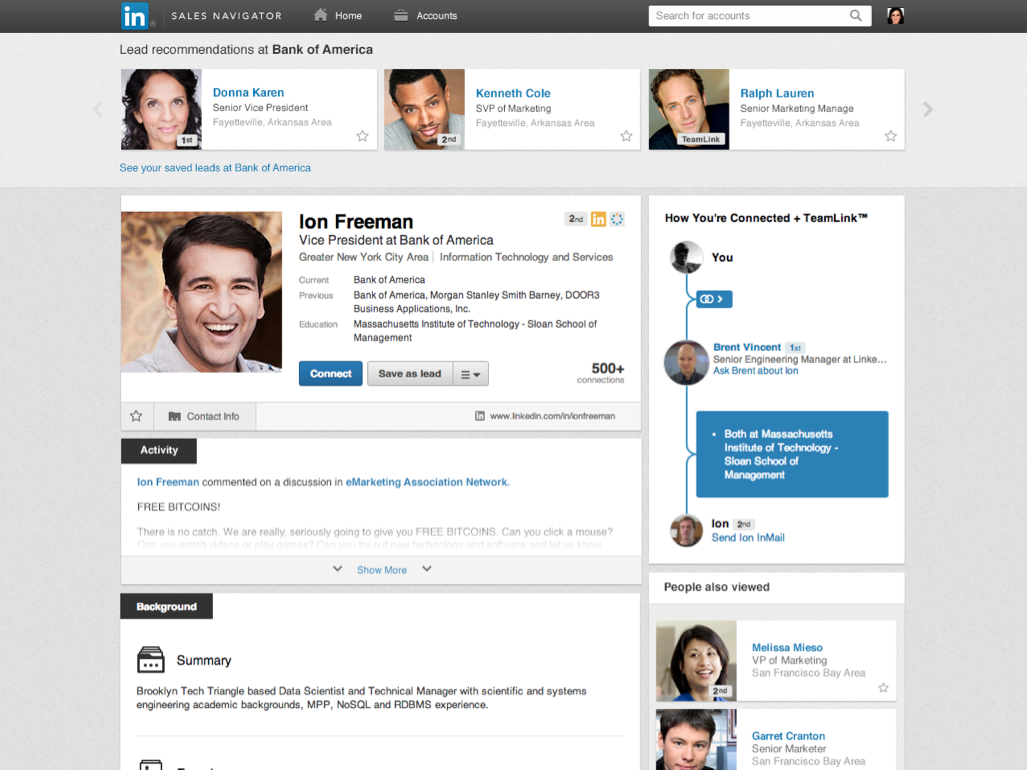Star Kenneth Cole as a saved lead
This screenshot has width=1027, height=770.
(x=626, y=136)
